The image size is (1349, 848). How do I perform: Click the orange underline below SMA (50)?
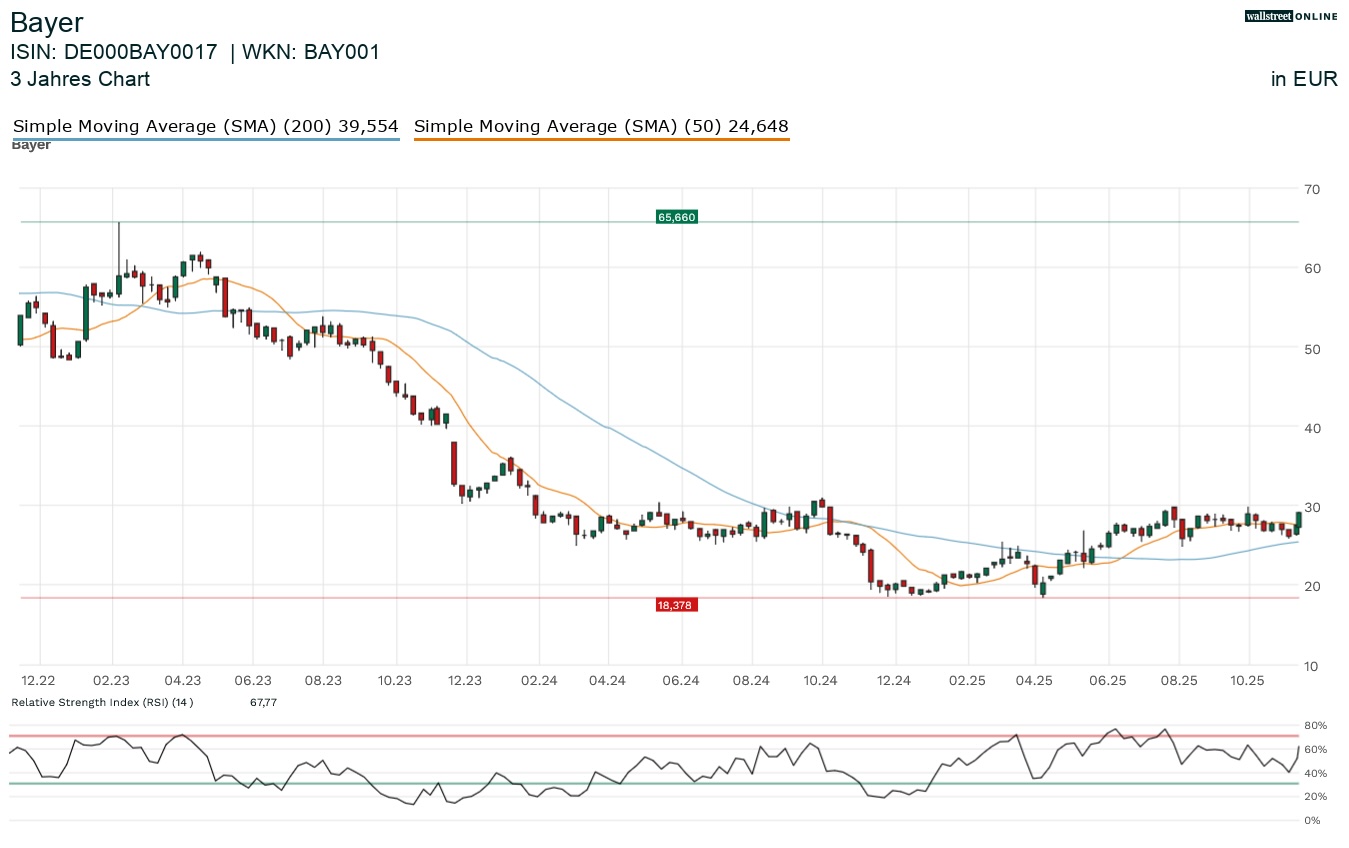coord(601,140)
